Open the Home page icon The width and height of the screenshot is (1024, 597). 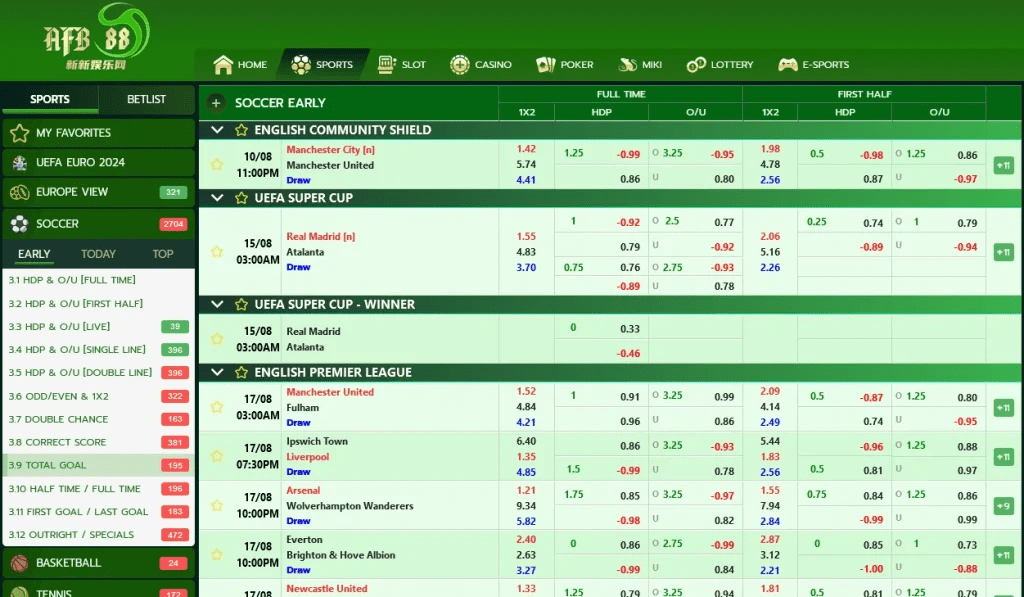coord(223,65)
